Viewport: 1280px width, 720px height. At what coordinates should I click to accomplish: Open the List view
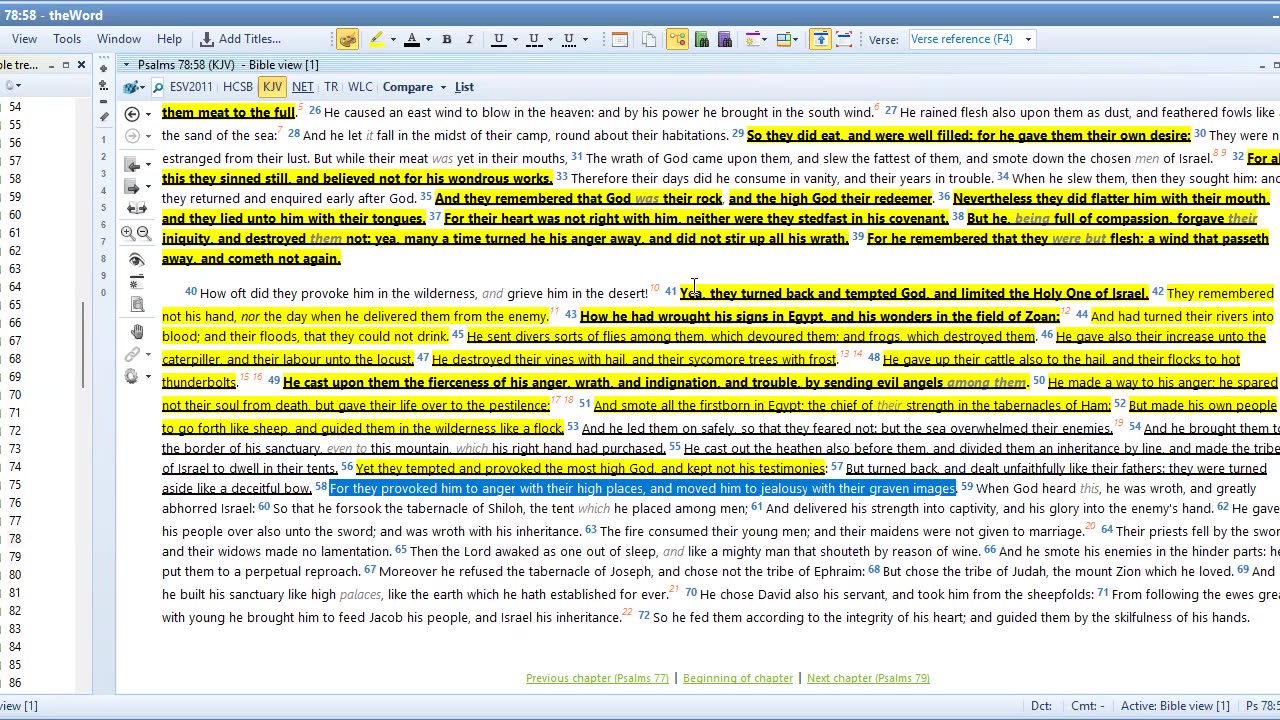point(464,87)
